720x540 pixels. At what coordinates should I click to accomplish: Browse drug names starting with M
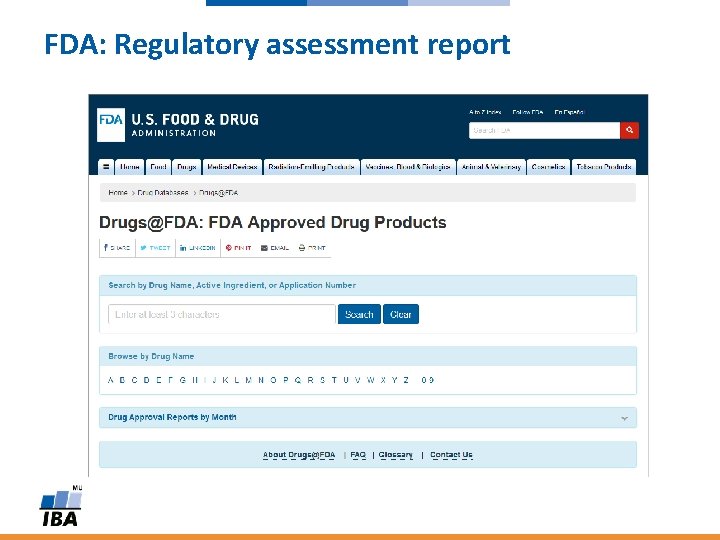tap(248, 380)
